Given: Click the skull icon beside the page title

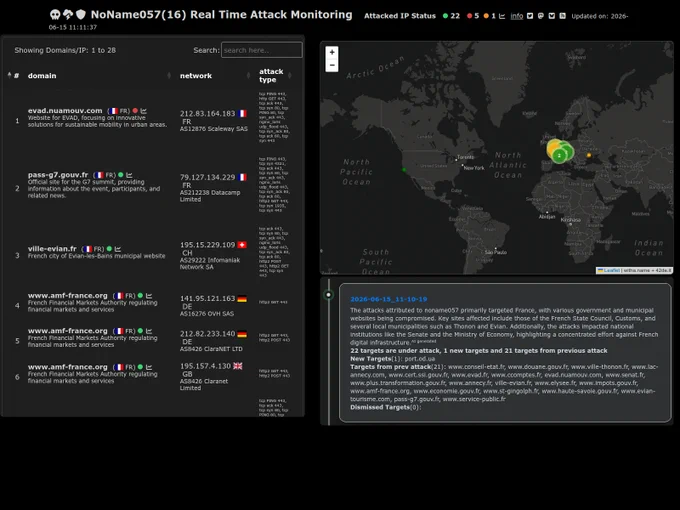Looking at the screenshot, I should (55, 15).
